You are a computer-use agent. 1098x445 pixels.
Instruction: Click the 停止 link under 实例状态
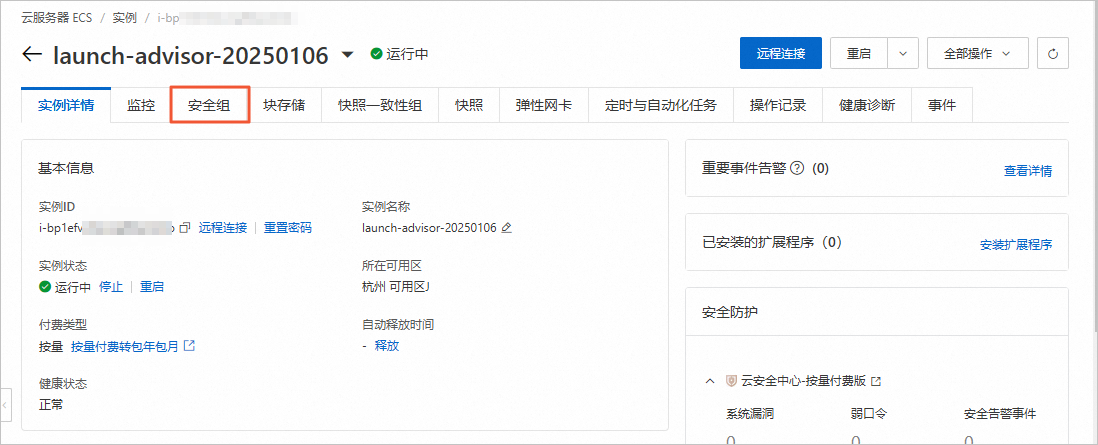(111, 287)
